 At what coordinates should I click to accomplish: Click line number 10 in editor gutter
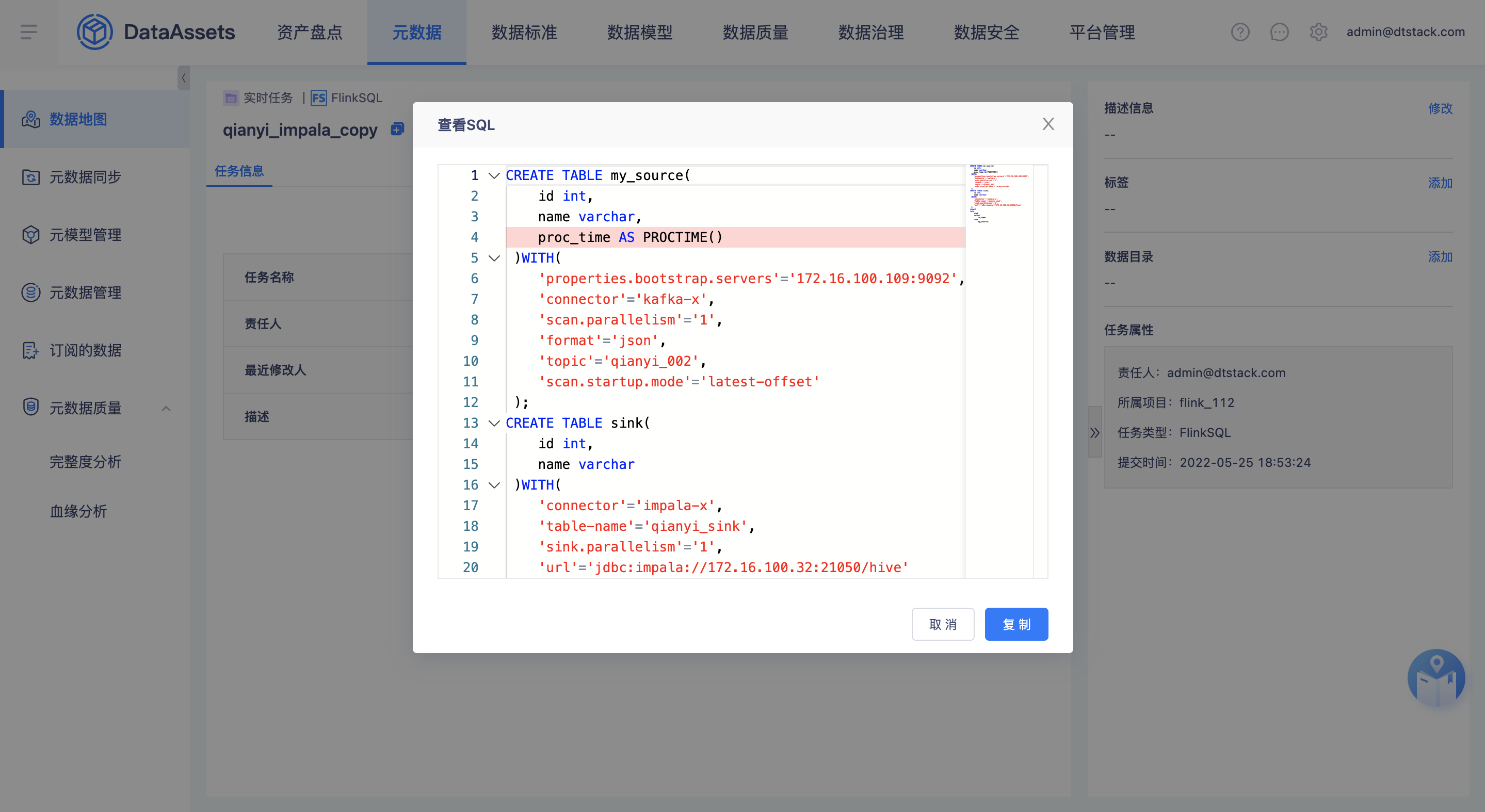click(x=471, y=361)
